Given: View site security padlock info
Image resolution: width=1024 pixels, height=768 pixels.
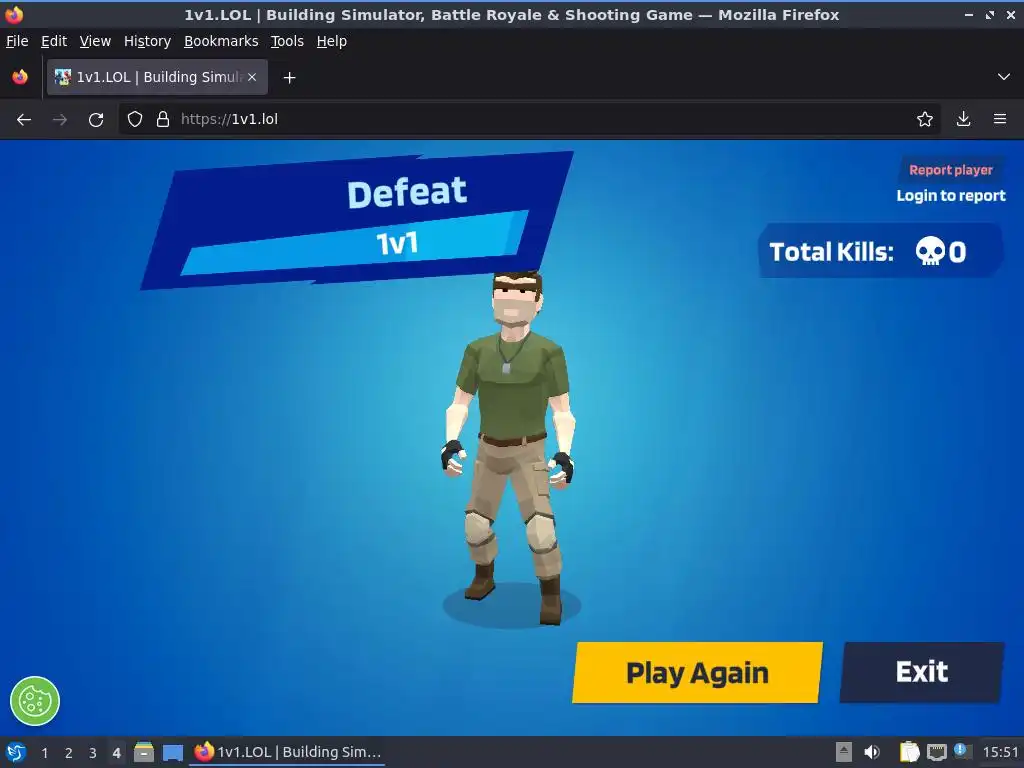Looking at the screenshot, I should [x=163, y=119].
